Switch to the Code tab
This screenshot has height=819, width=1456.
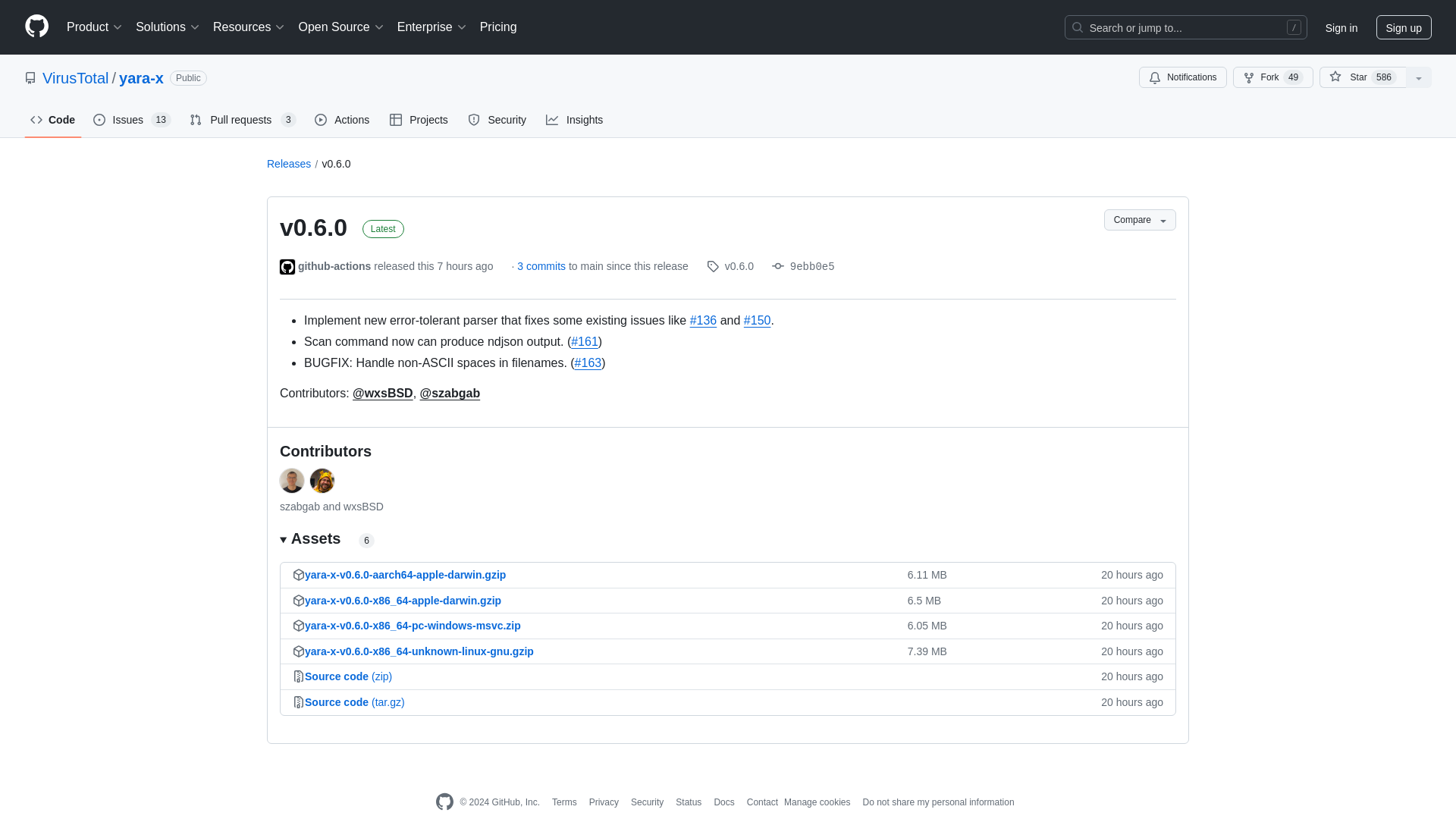point(53,121)
